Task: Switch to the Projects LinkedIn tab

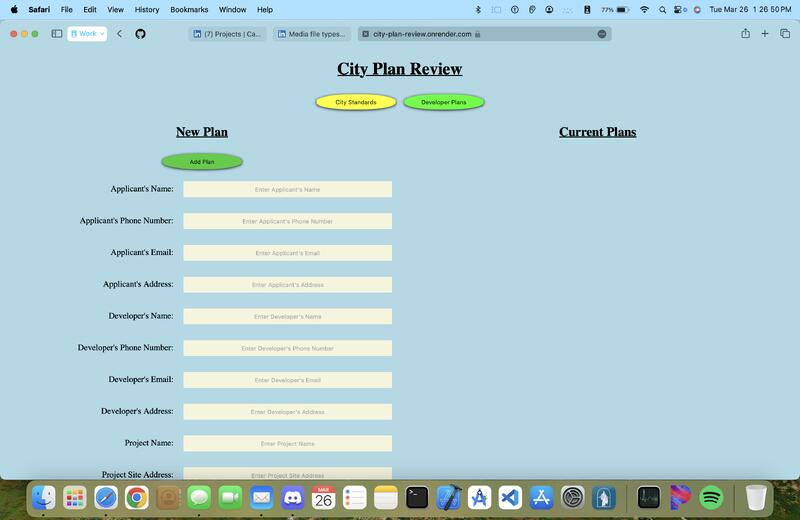Action: [x=227, y=34]
